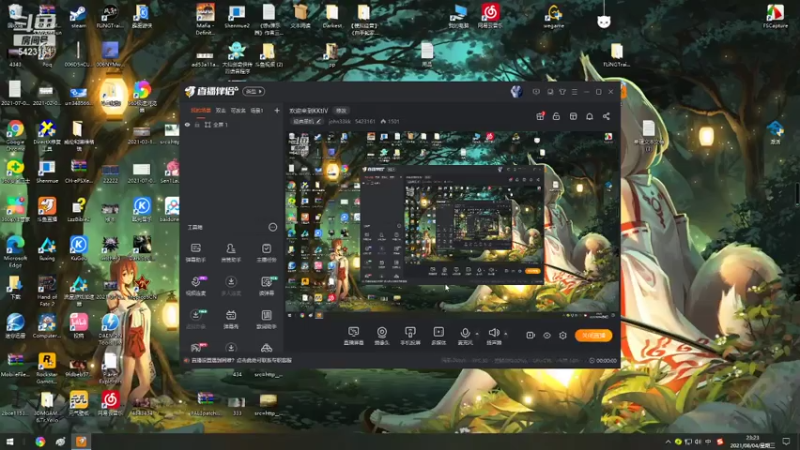Show hidden tray icons chevron
The image size is (800, 450).
pos(668,441)
